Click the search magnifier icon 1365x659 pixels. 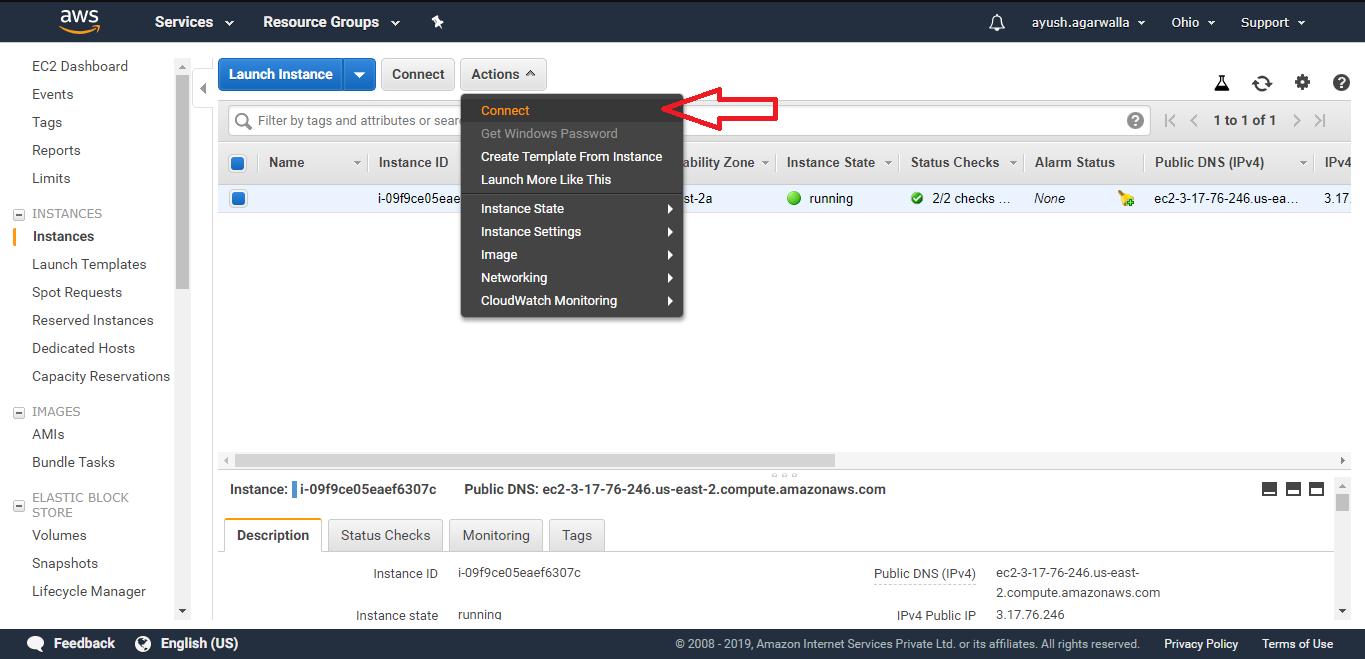coord(243,121)
